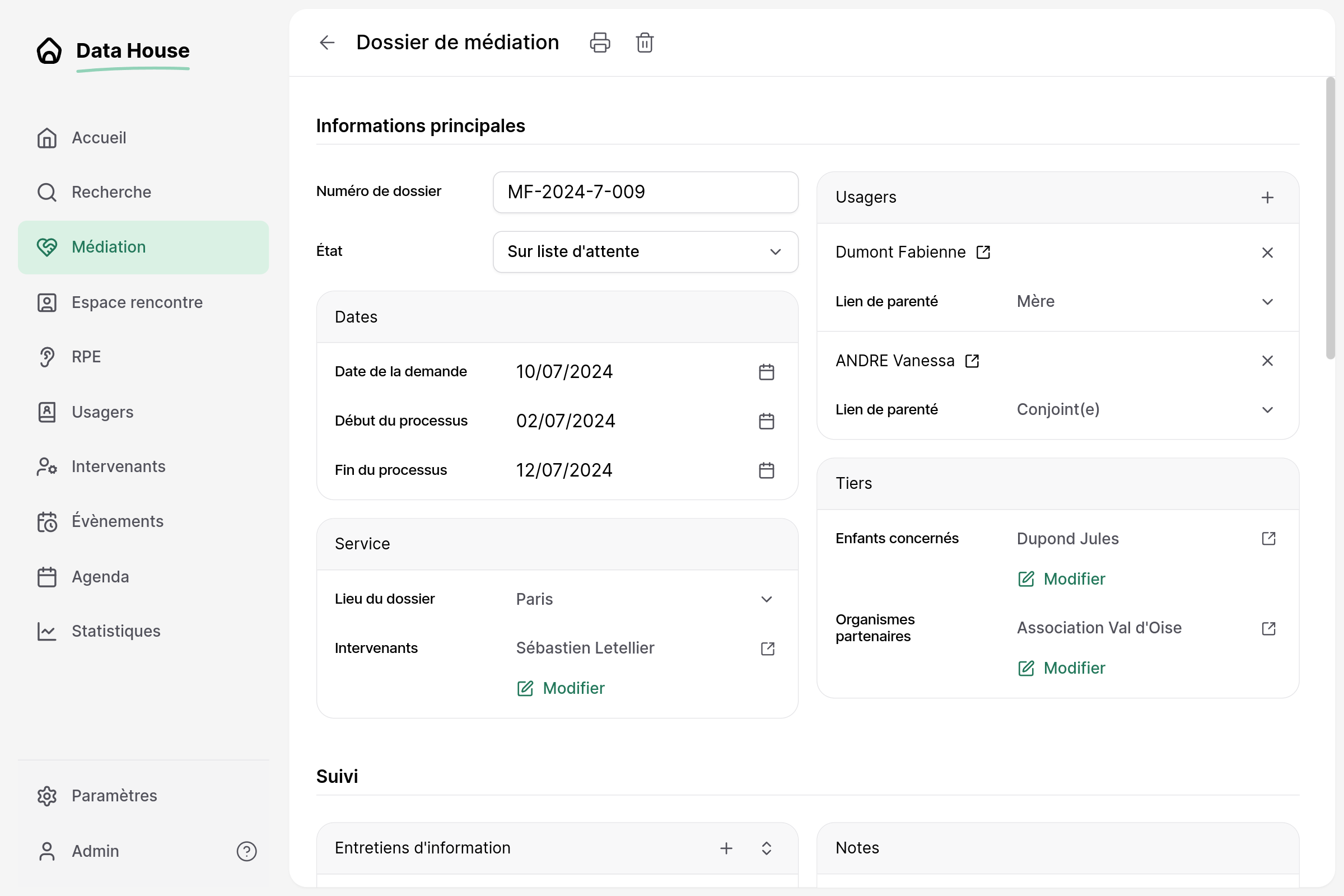Remove ANDRE Vanessa from usagers
Screen dimensions: 1344x896
pos(1267,361)
